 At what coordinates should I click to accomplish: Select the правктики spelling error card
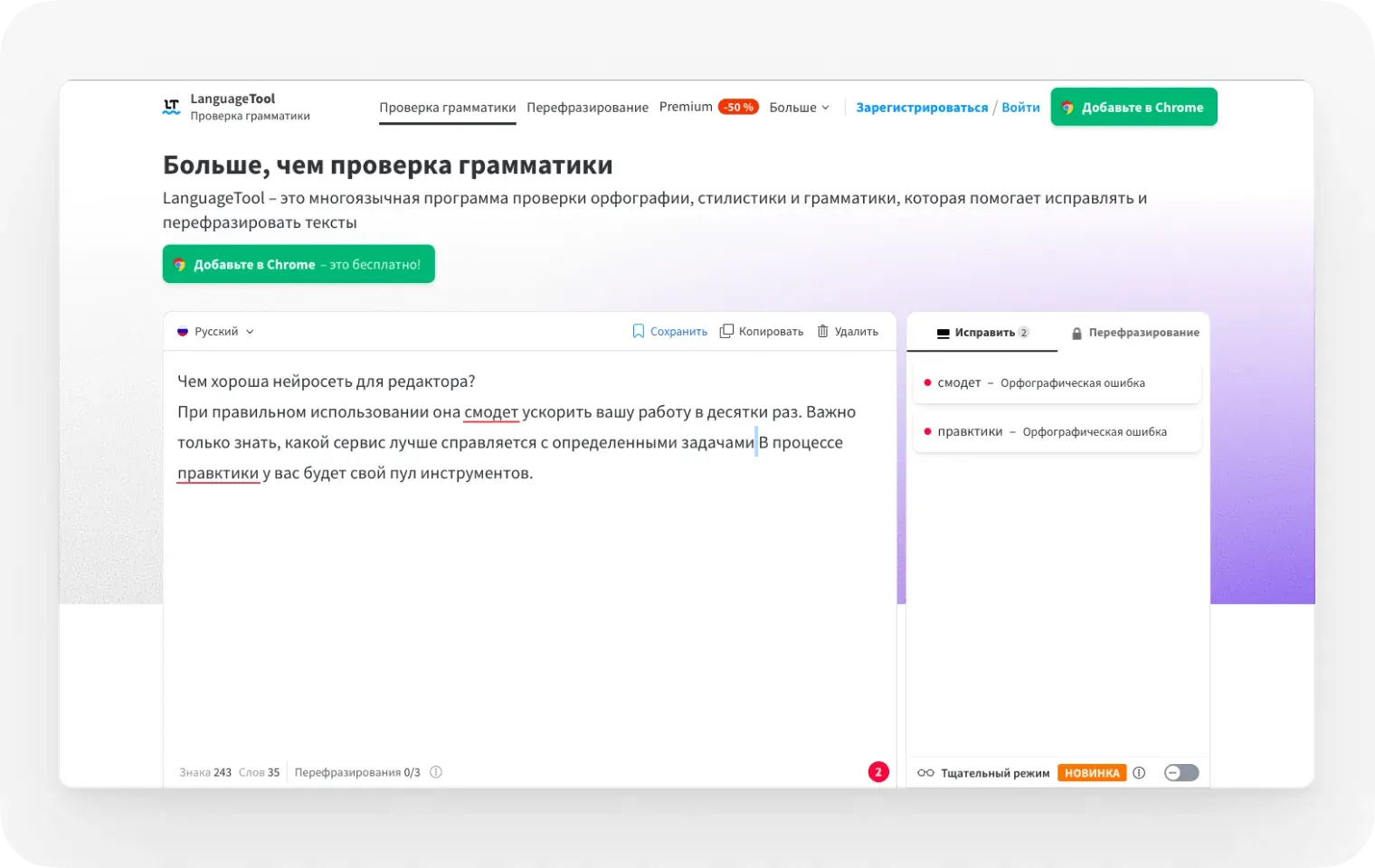point(1057,432)
